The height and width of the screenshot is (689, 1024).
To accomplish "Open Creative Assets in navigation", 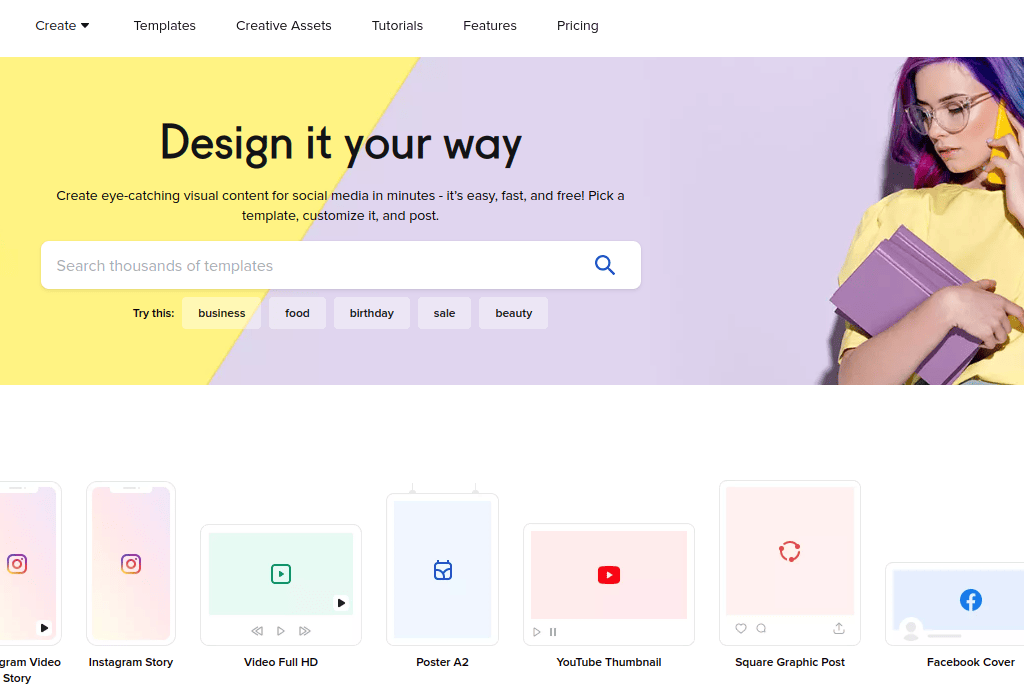I will tap(283, 25).
